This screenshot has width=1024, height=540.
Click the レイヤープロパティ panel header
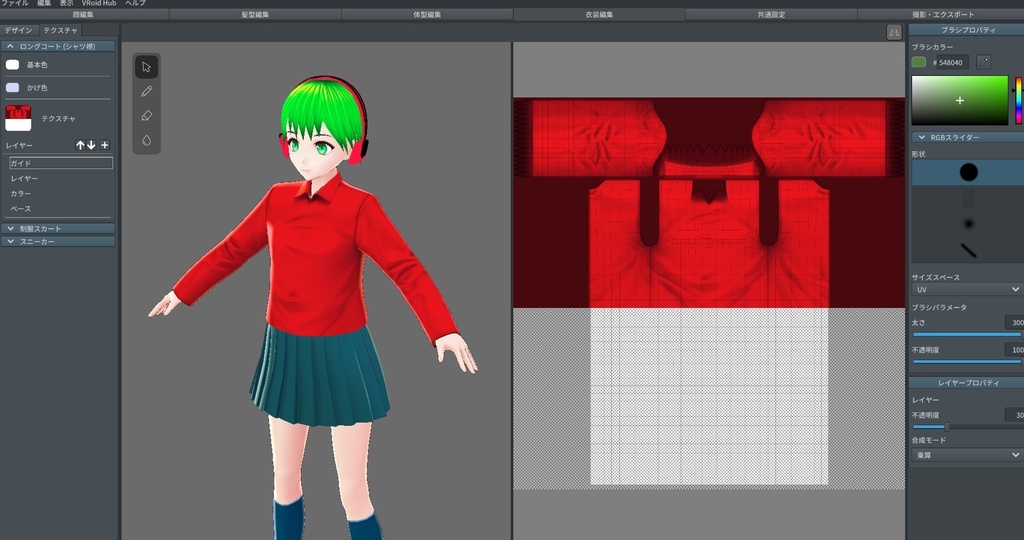967,383
